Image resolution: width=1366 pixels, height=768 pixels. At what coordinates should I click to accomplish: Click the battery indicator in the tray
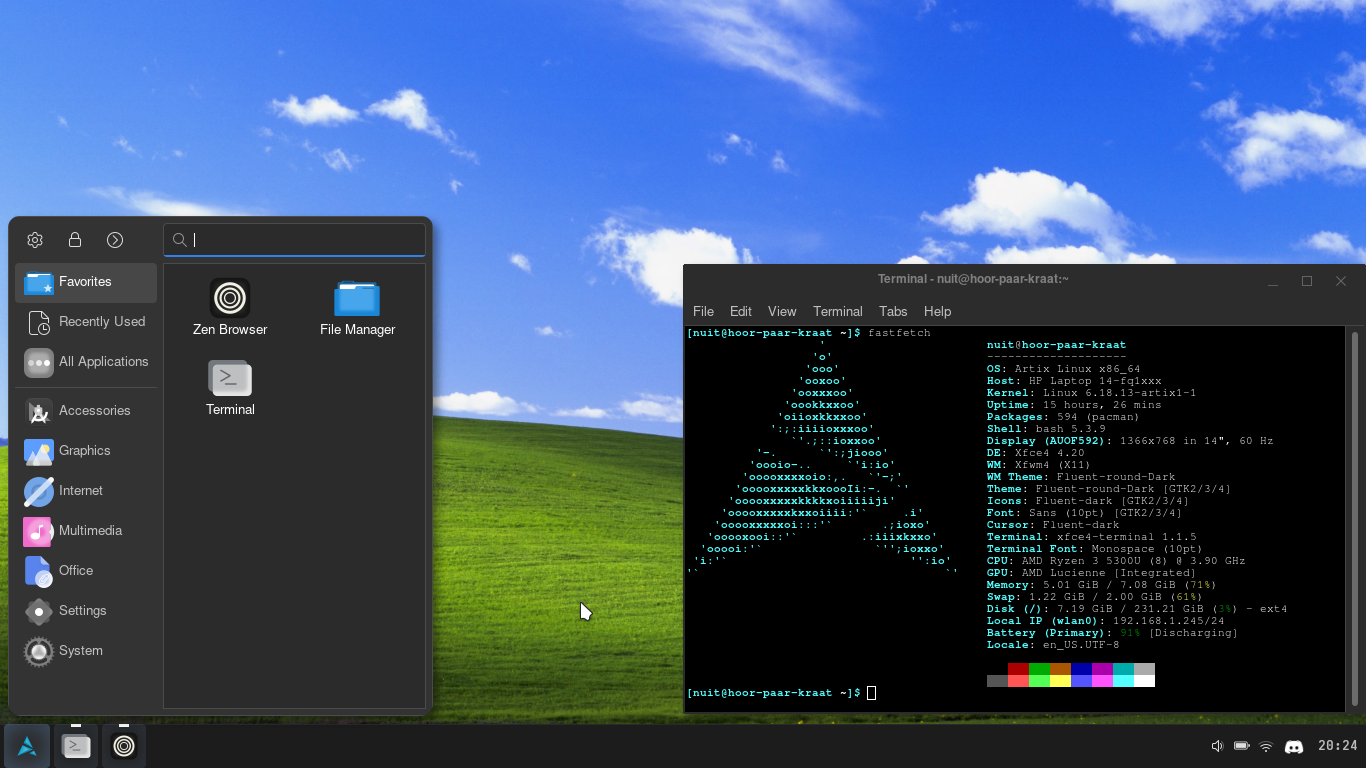click(x=1241, y=746)
